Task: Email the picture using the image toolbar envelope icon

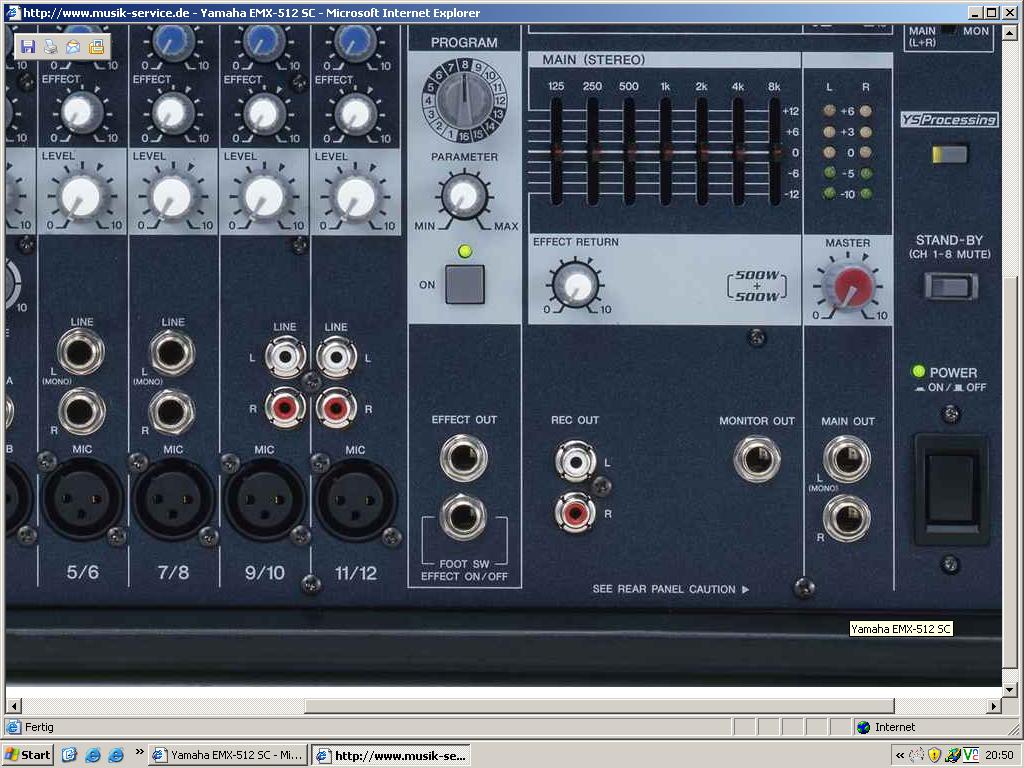Action: [73, 46]
